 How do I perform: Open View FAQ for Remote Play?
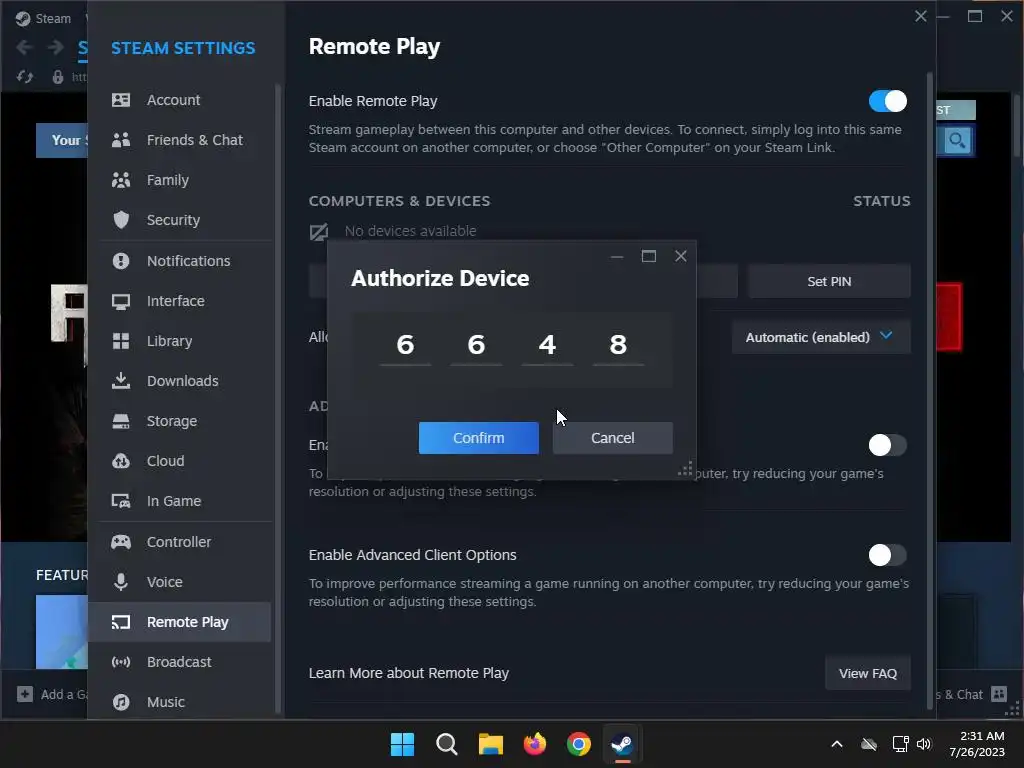coord(868,673)
